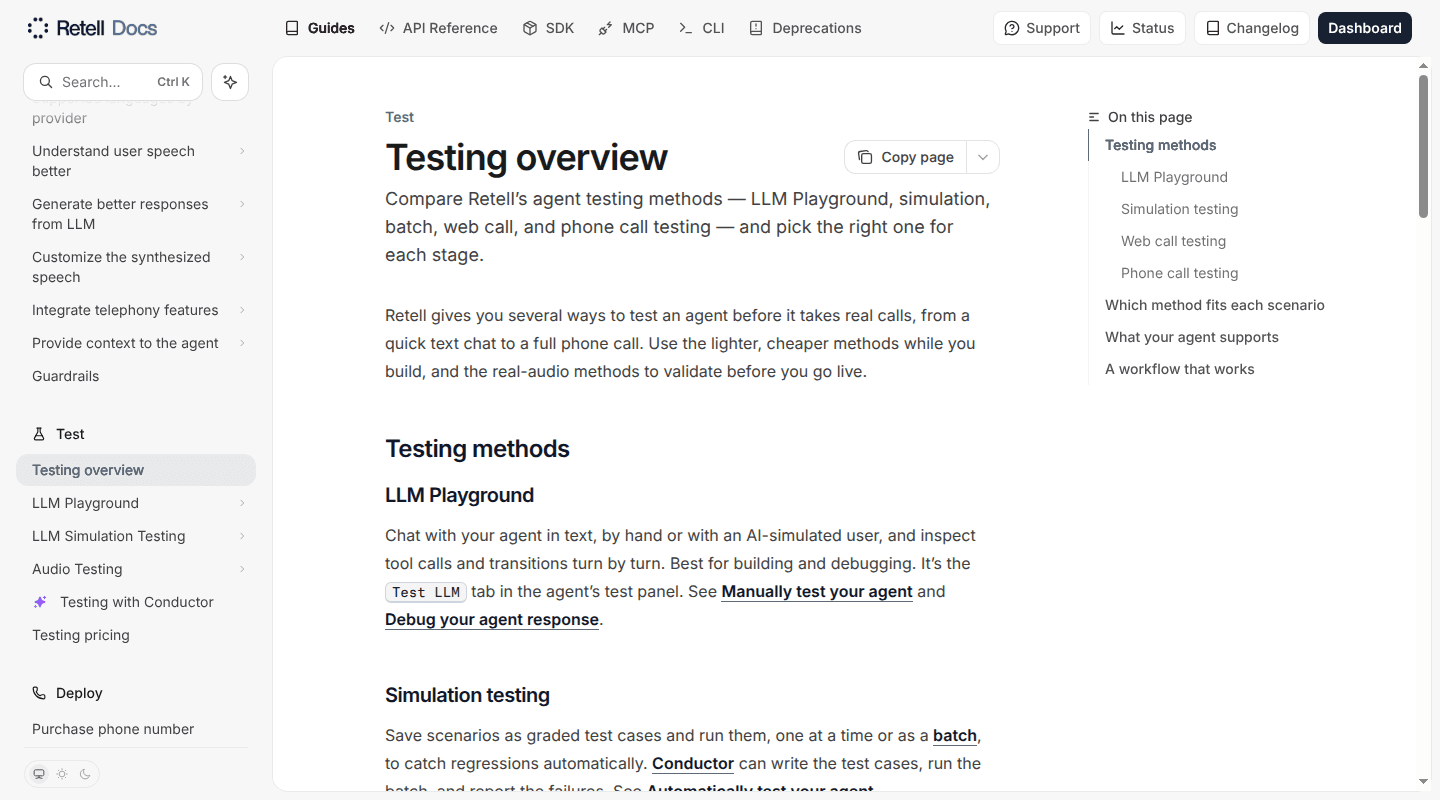Viewport: 1440px width, 800px height.
Task: Open the CLI tab
Action: pyautogui.click(x=701, y=28)
